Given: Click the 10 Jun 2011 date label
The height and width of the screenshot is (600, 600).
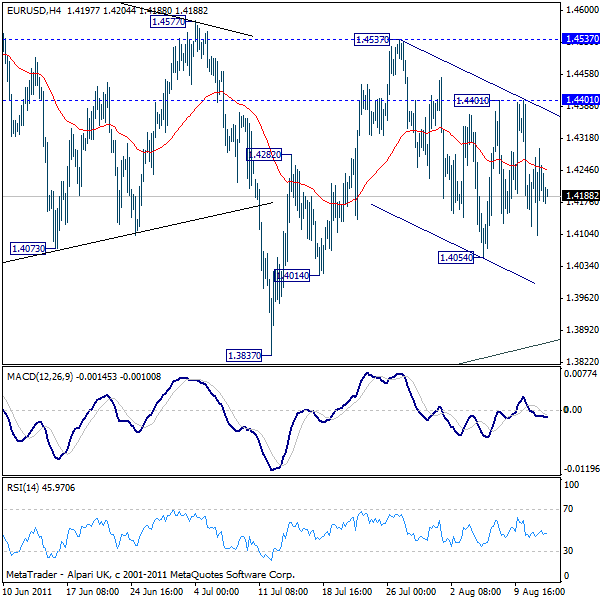Looking at the screenshot, I should point(27,592).
